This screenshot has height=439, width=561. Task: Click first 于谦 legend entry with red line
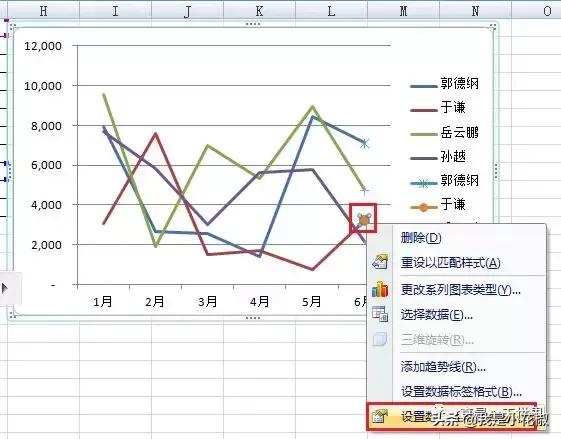(x=438, y=108)
